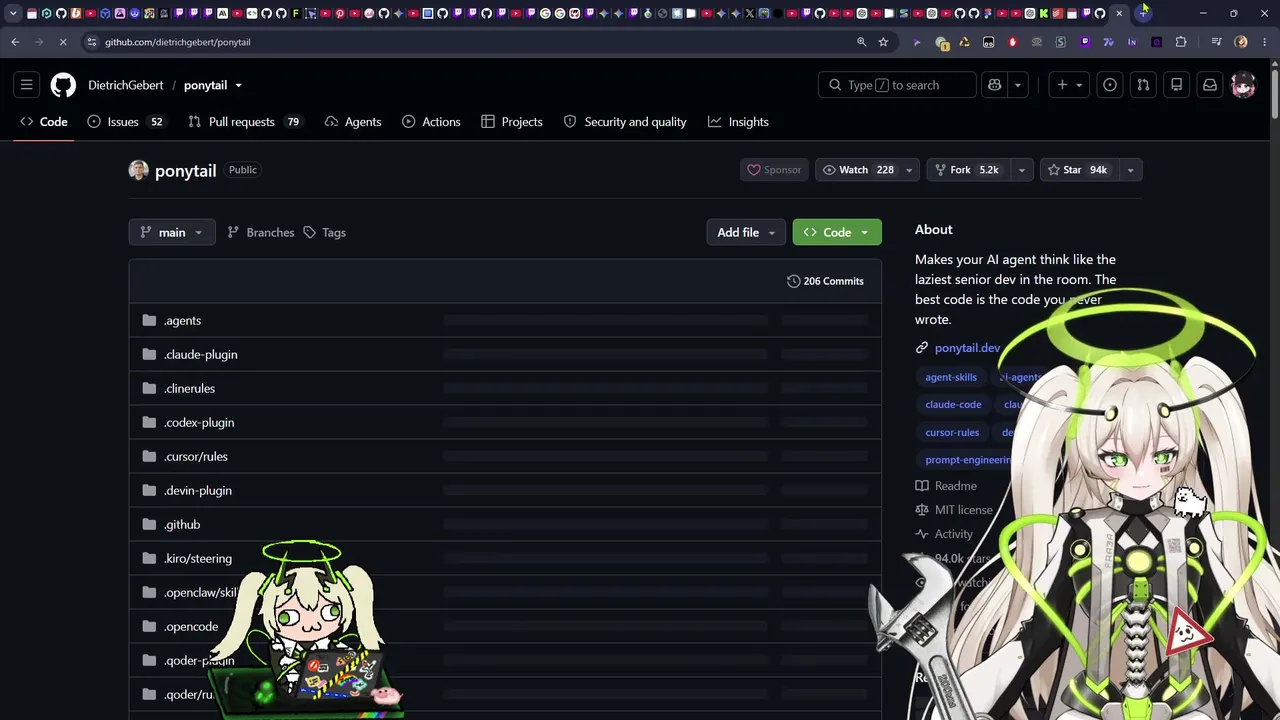The width and height of the screenshot is (1280, 720).
Task: Expand the Fork options caret
Action: pyautogui.click(x=1021, y=170)
